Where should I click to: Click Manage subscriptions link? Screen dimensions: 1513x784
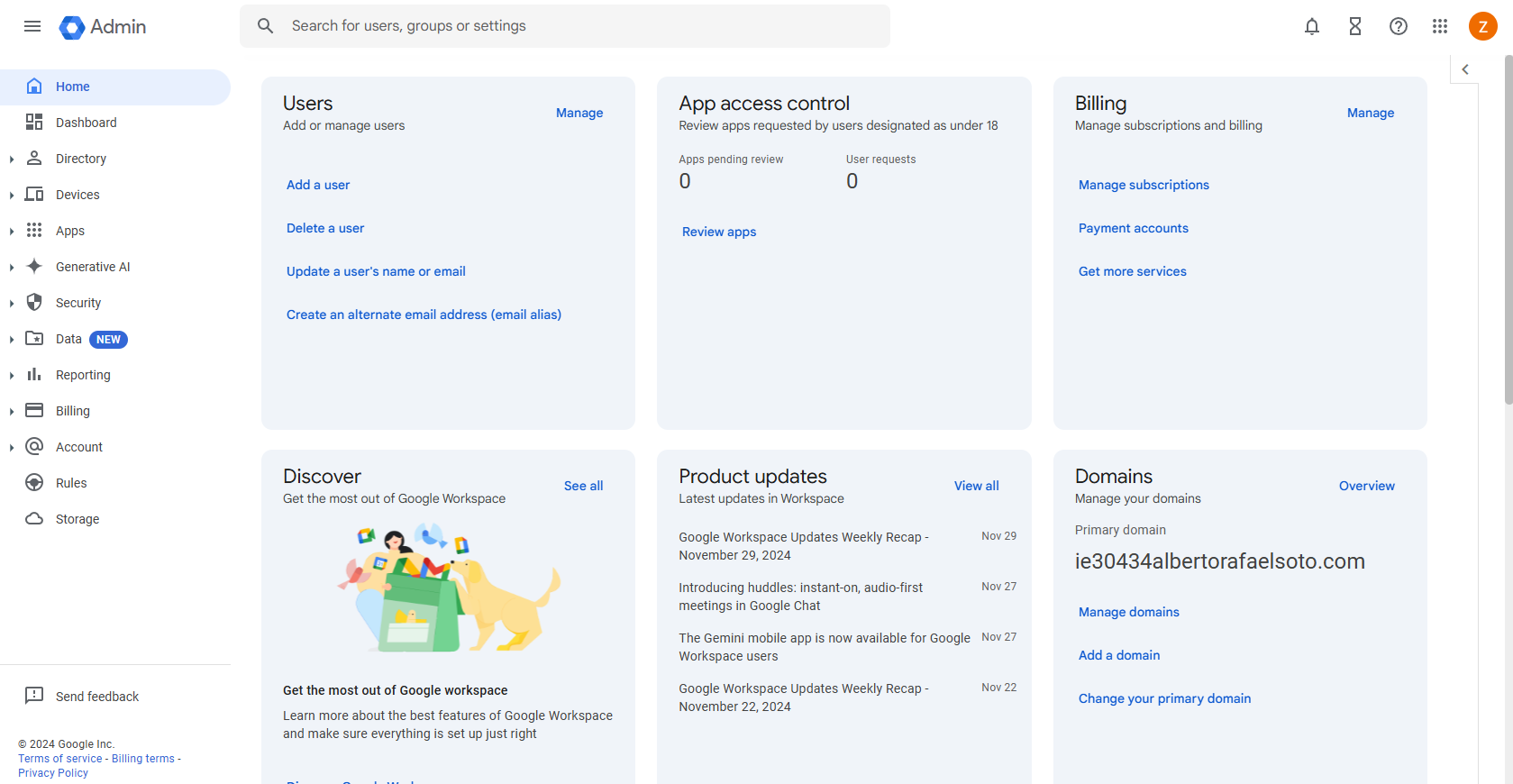[x=1144, y=185]
